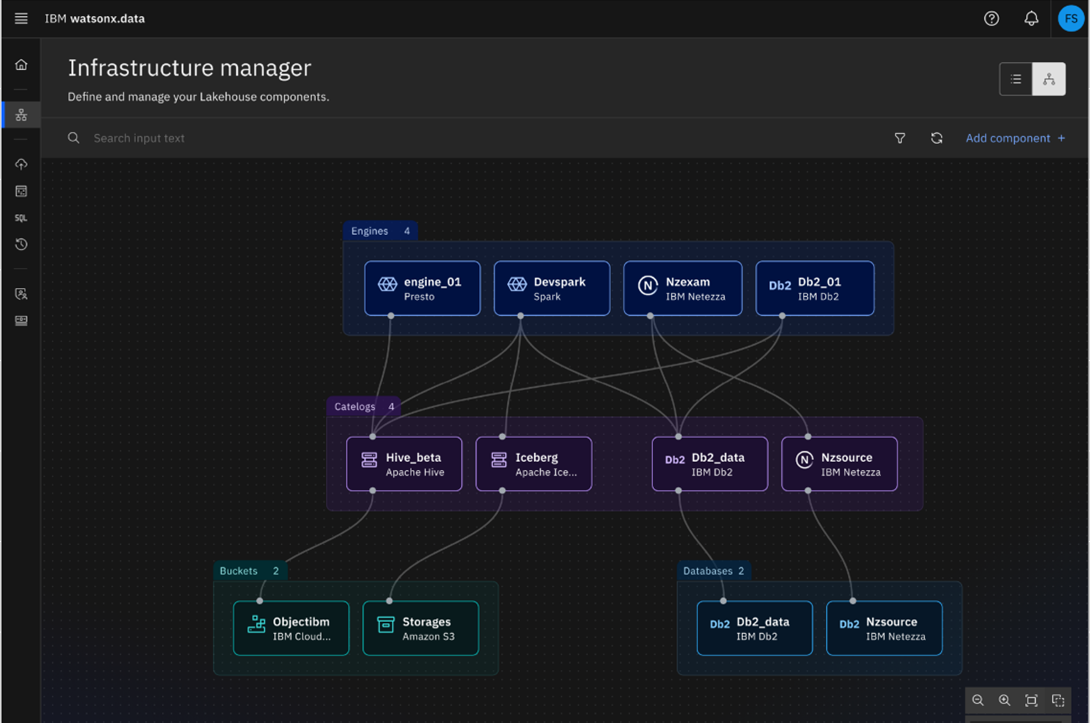Select the Db2_data database node
This screenshot has width=1090, height=723.
coord(755,628)
